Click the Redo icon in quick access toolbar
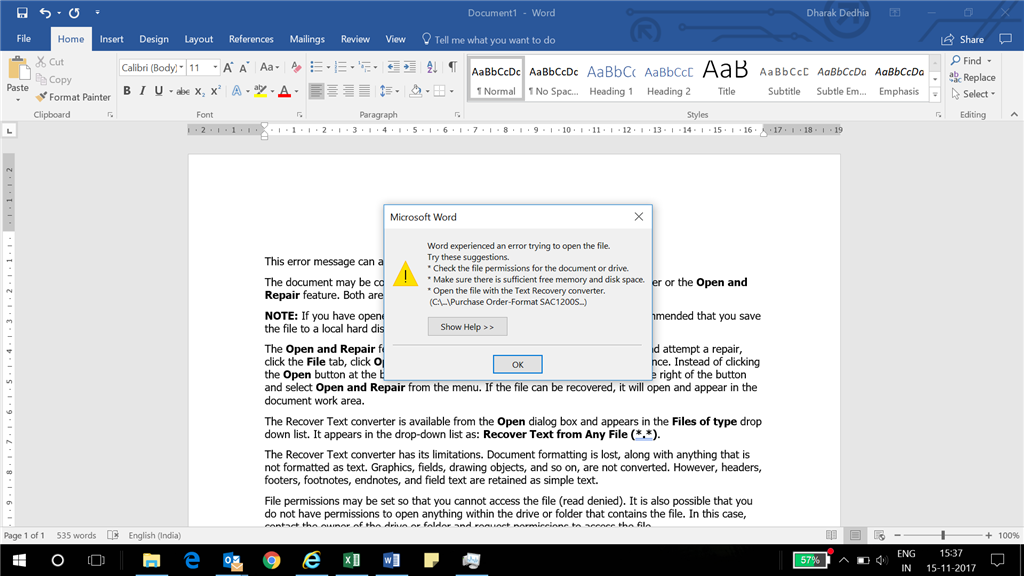 point(74,12)
